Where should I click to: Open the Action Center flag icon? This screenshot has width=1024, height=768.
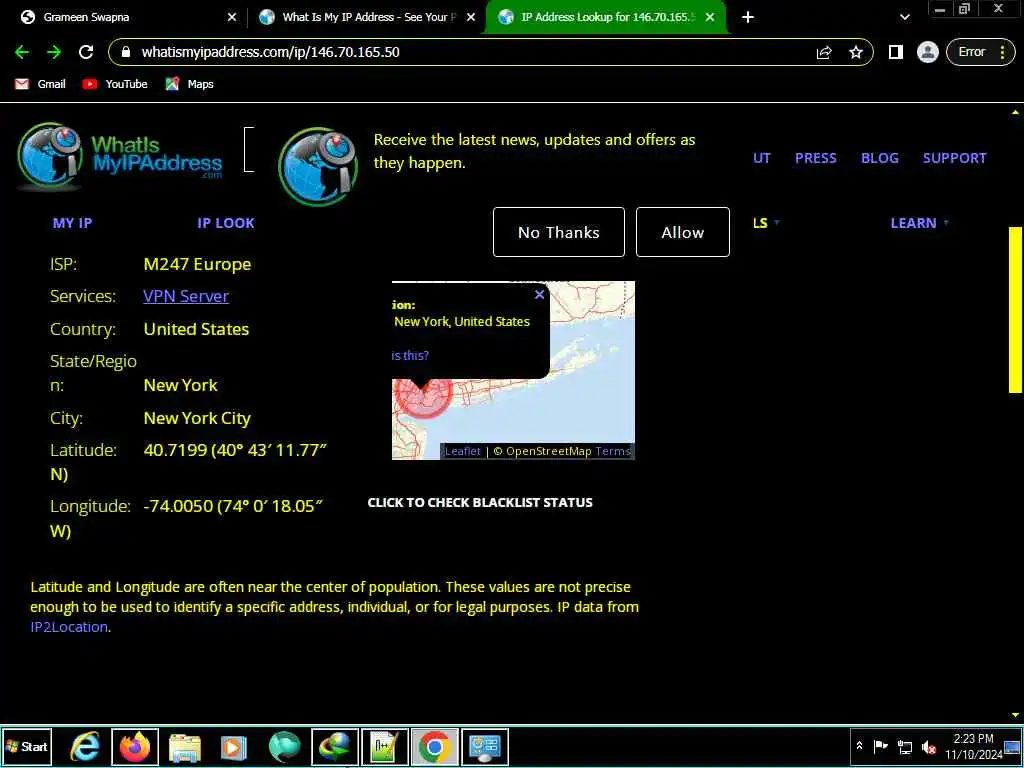(x=880, y=746)
